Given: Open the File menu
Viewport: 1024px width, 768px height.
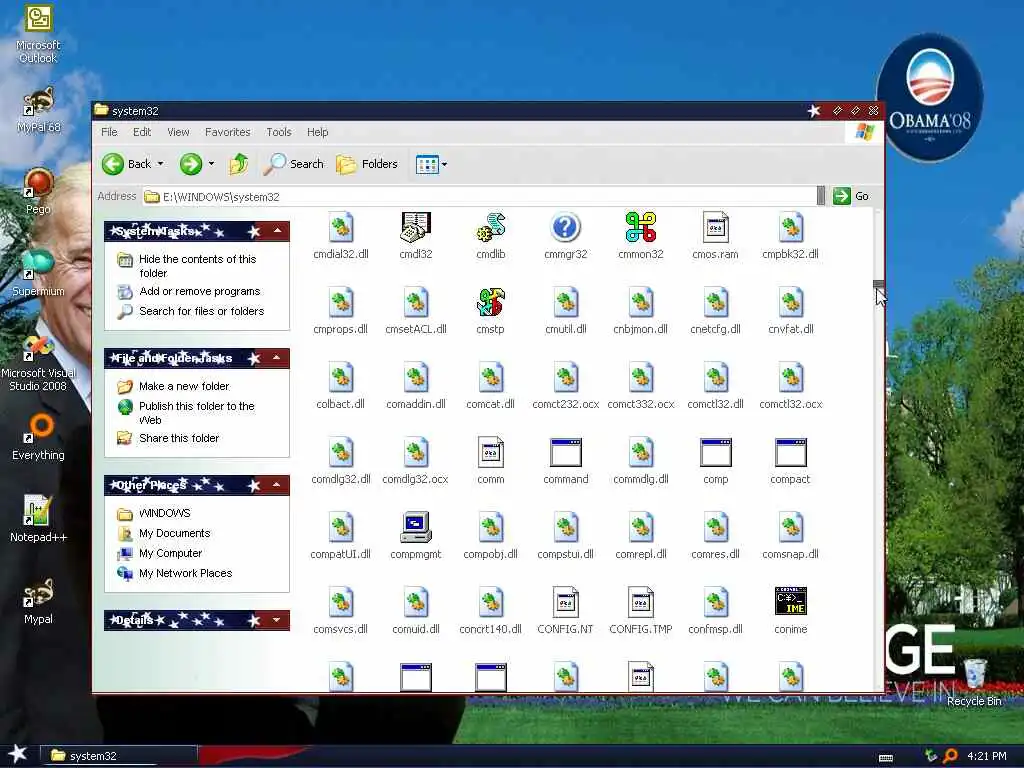Looking at the screenshot, I should [109, 132].
